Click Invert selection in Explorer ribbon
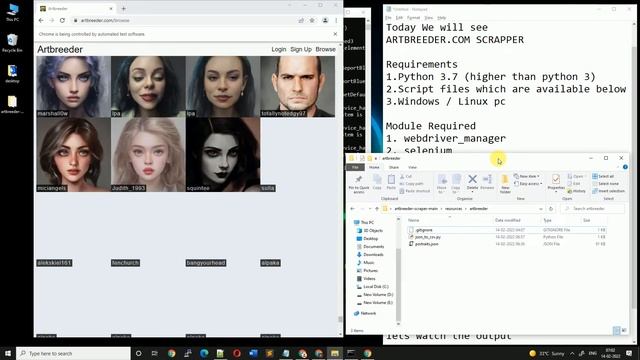Viewport: 640px width, 360px height. coord(609,191)
